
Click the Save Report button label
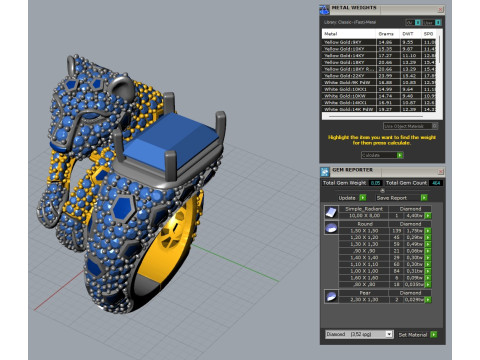click(392, 198)
